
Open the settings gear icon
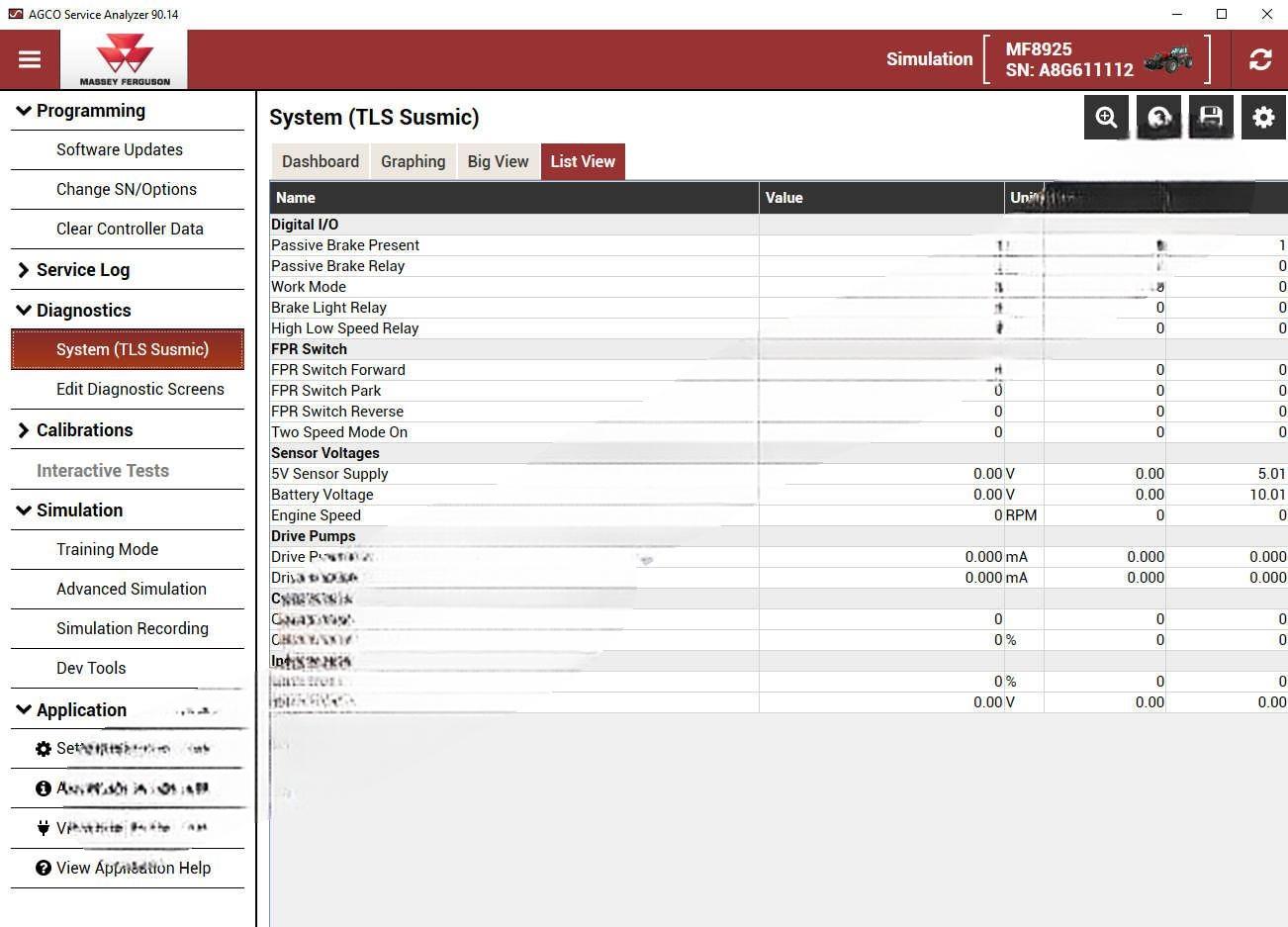click(1263, 118)
